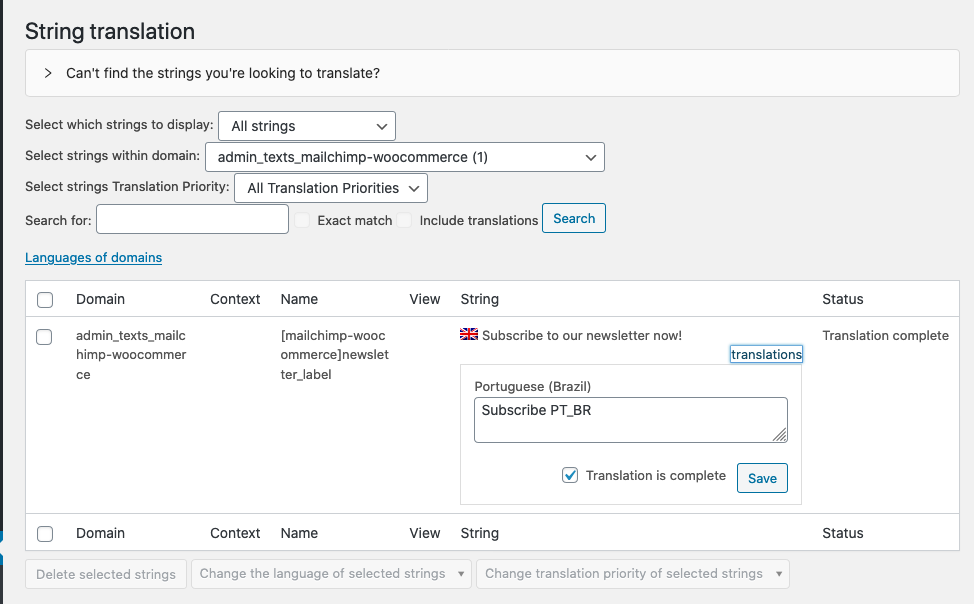Click the Portuguese (Brazil) translation text box
Screen dimensions: 974x604
(x=630, y=419)
